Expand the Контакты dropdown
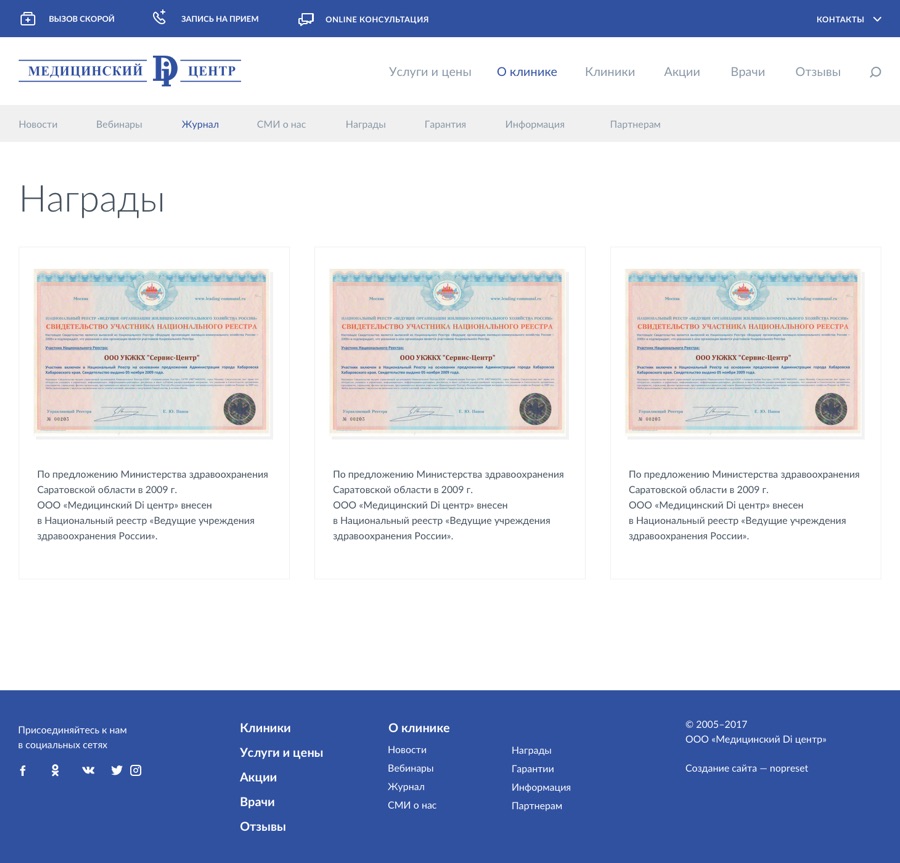This screenshot has height=863, width=900. pos(848,19)
